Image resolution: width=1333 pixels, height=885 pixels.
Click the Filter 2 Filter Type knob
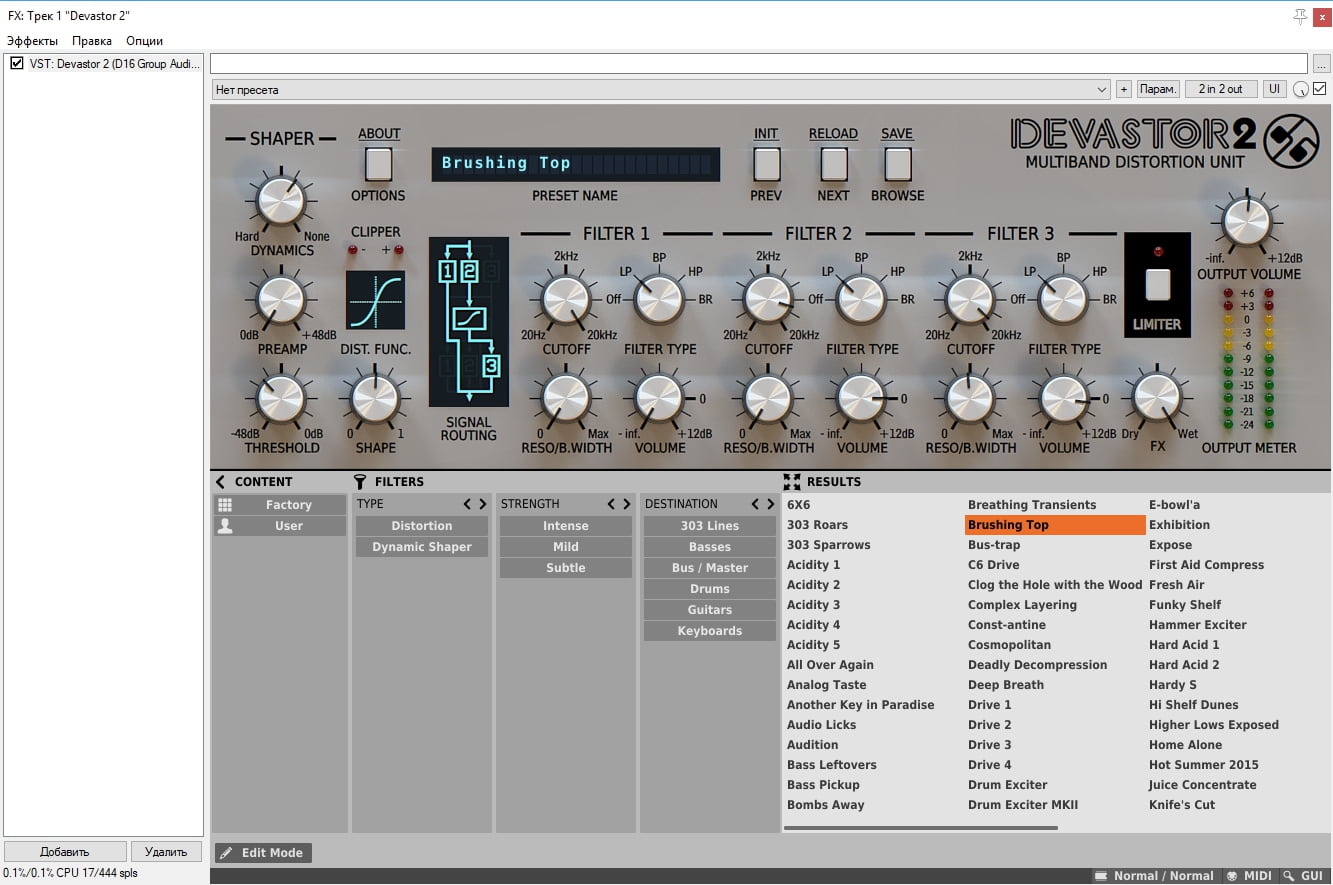pos(861,300)
